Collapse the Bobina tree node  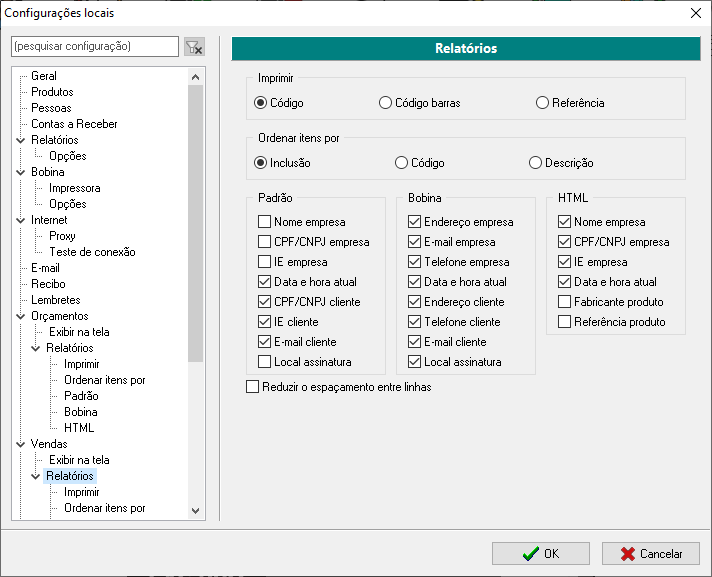[x=20, y=172]
